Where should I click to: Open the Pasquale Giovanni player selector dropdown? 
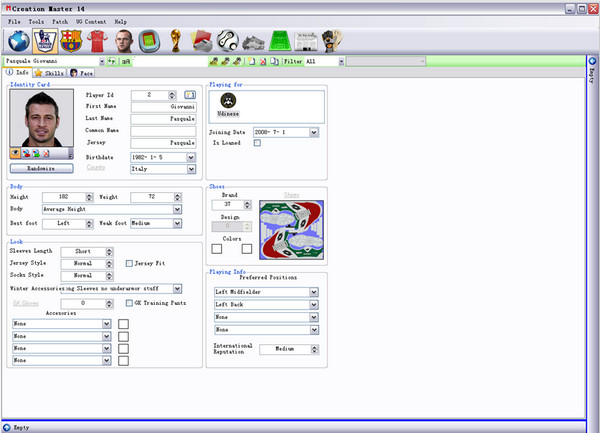coord(102,61)
